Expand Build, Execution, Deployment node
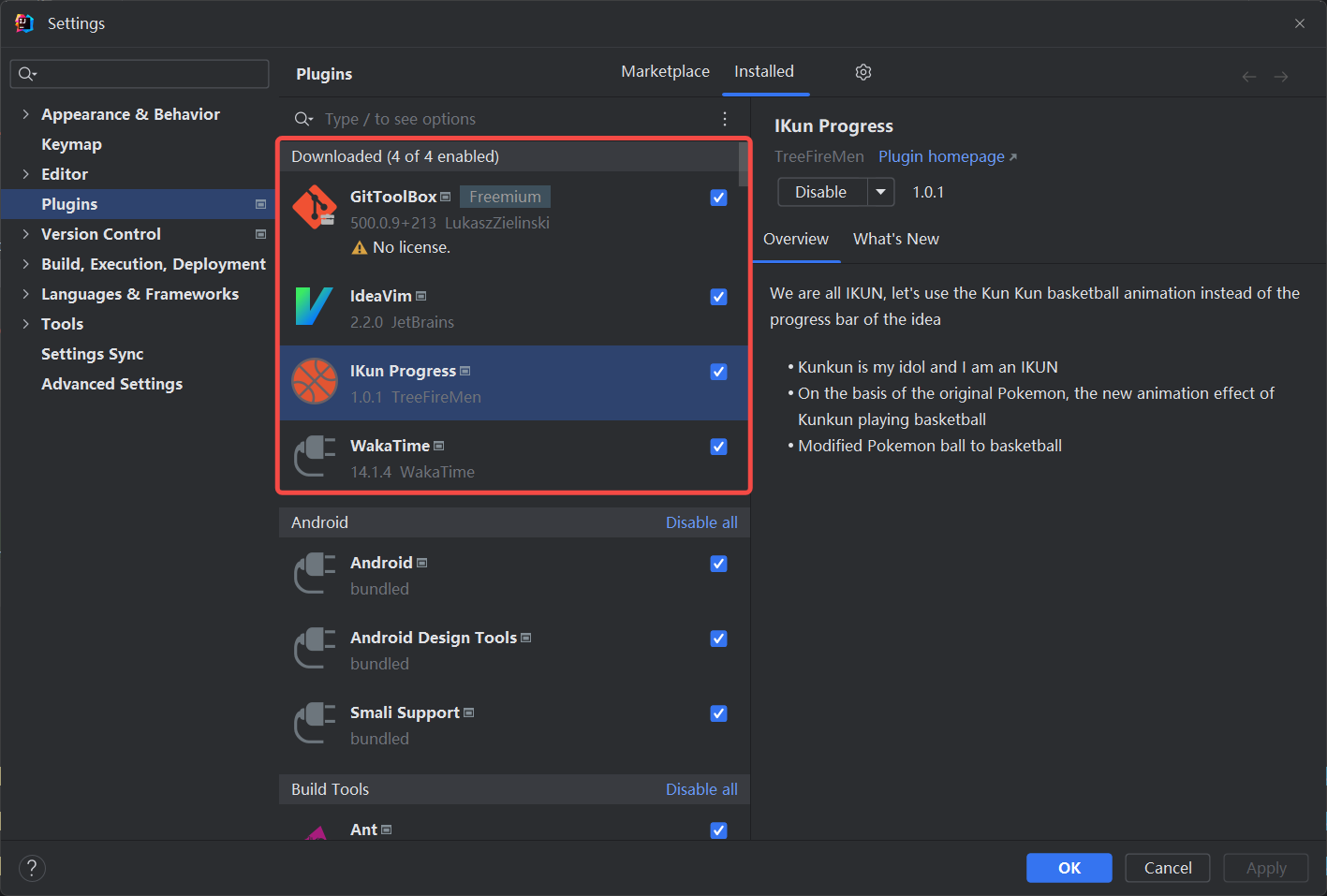1327x896 pixels. [25, 264]
